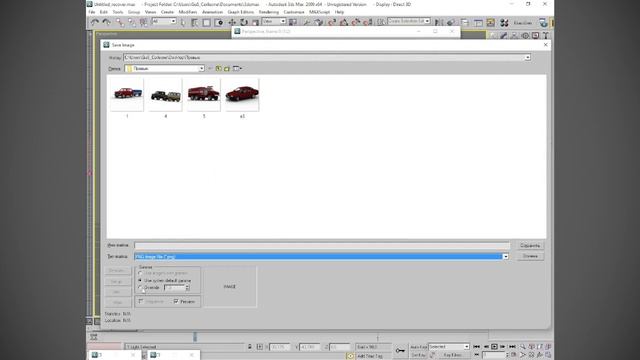Activate the Select and Scale tool
Image resolution: width=640 pixels, height=360 pixels.
256,22
